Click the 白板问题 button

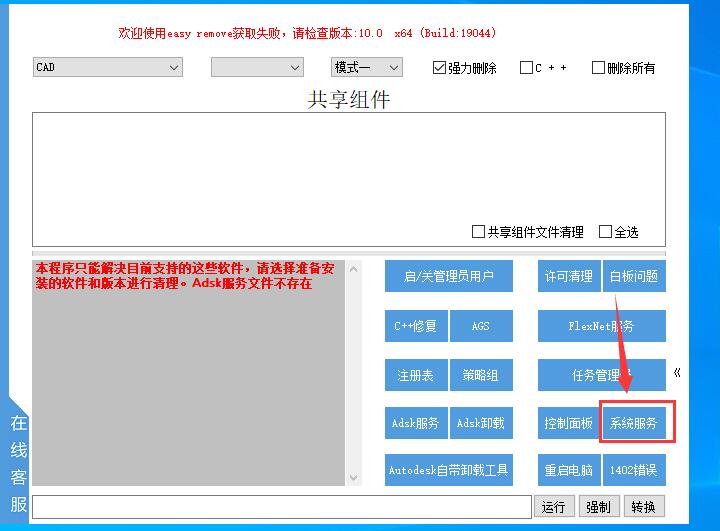click(x=633, y=276)
